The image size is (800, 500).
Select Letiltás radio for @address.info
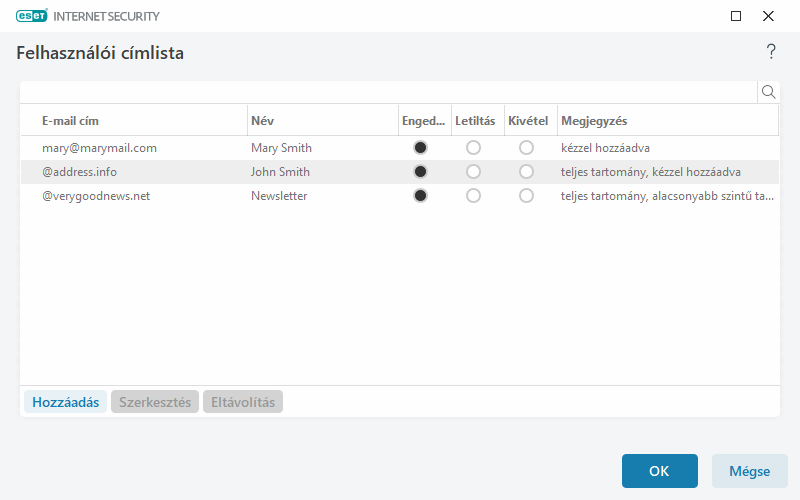pos(473,172)
